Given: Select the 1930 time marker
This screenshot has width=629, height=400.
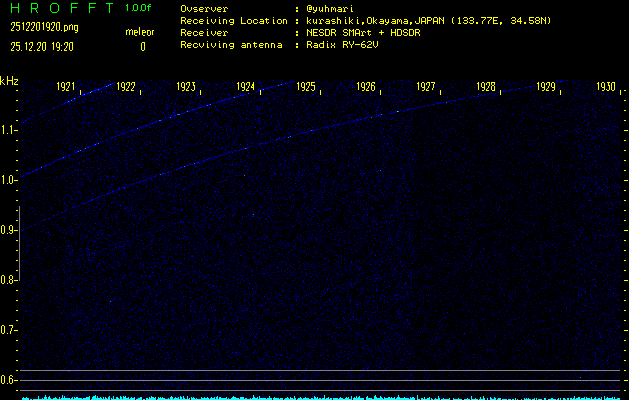Looking at the screenshot, I should 606,88.
